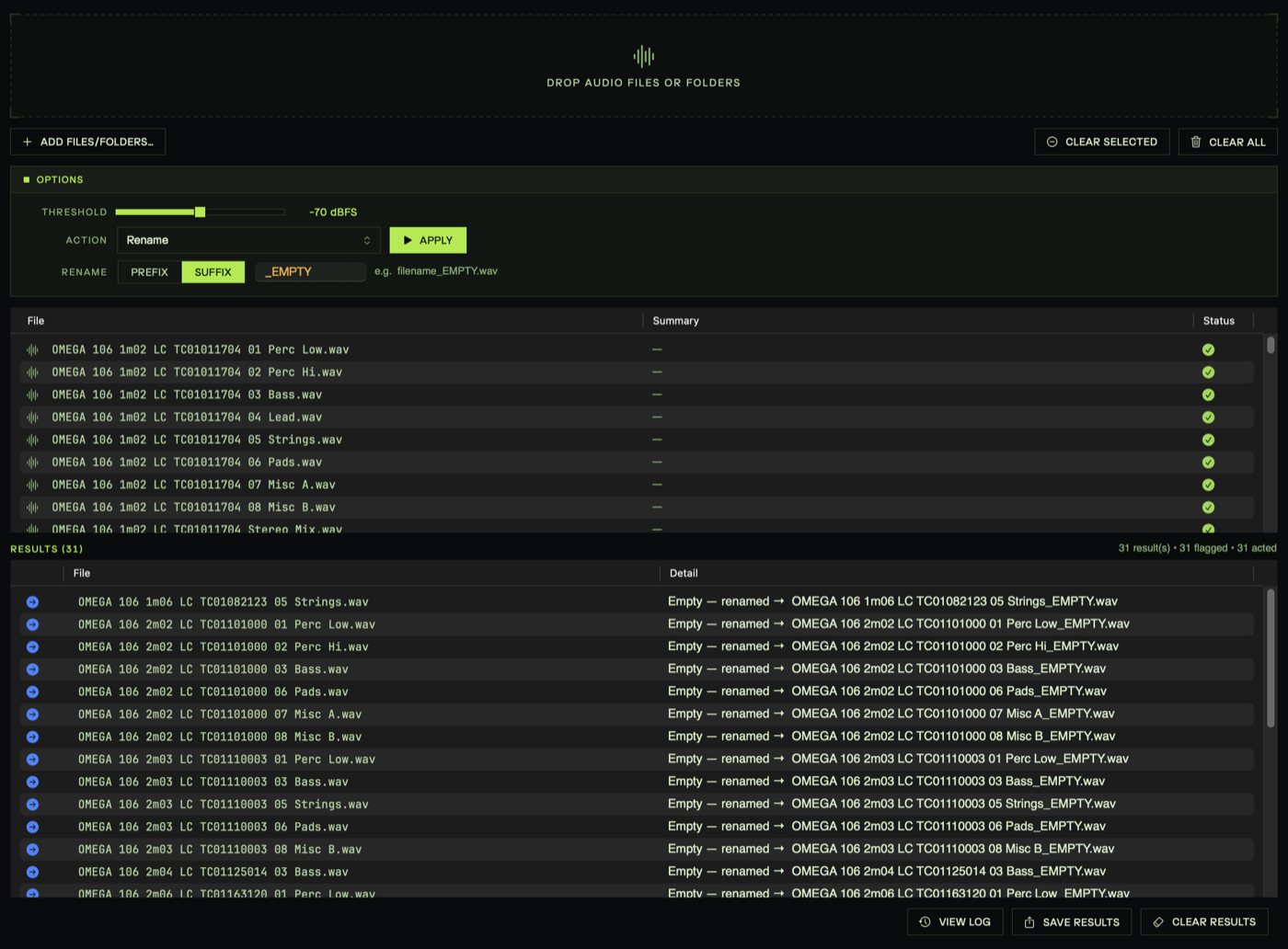Click the -70 dBFS threshold value
This screenshot has width=1288, height=949.
pyautogui.click(x=333, y=212)
